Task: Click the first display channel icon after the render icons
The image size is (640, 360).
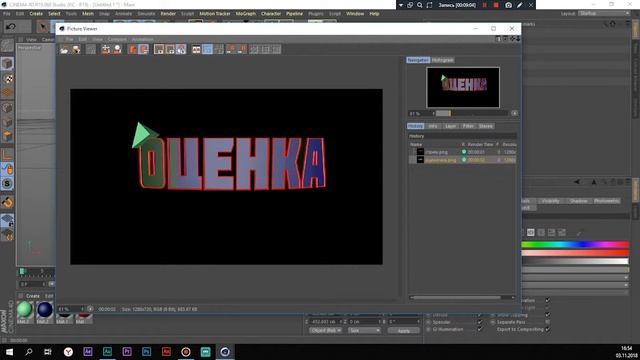Action: pyautogui.click(x=159, y=50)
